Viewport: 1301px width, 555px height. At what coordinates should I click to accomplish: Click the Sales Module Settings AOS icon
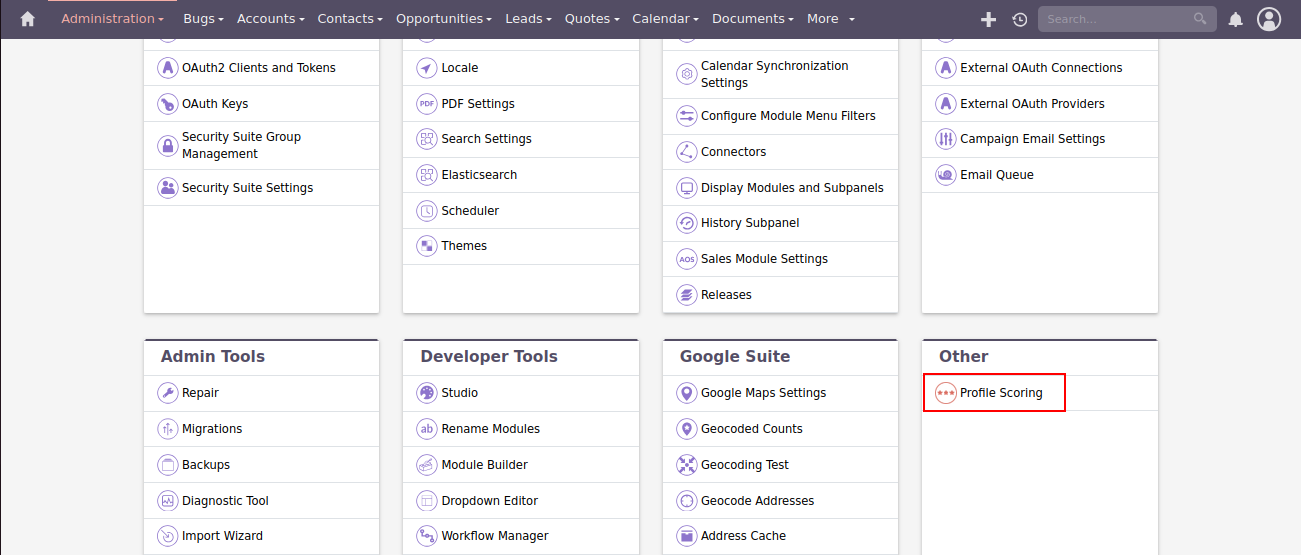tap(686, 259)
